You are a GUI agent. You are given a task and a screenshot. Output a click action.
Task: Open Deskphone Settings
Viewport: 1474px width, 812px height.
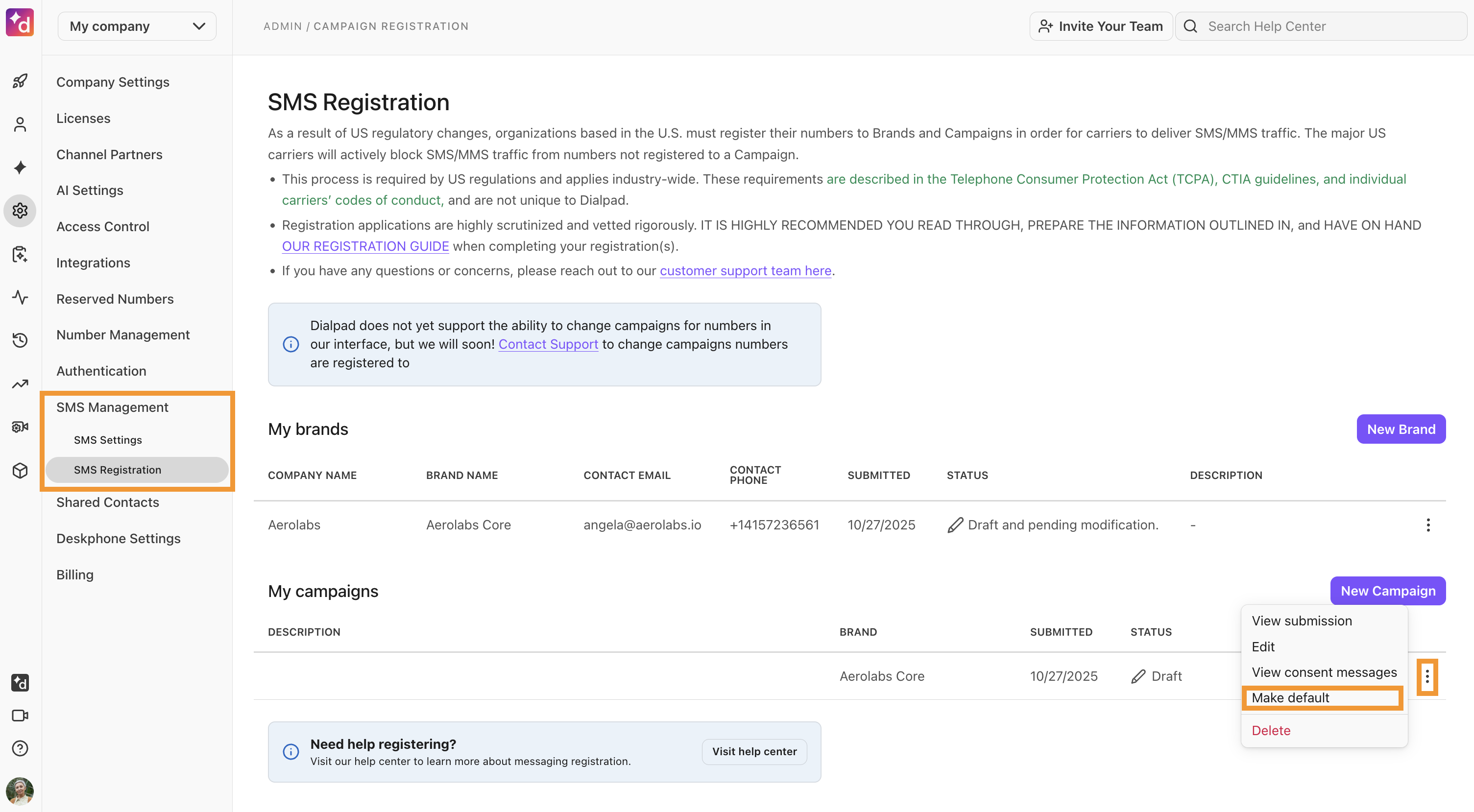pos(119,538)
